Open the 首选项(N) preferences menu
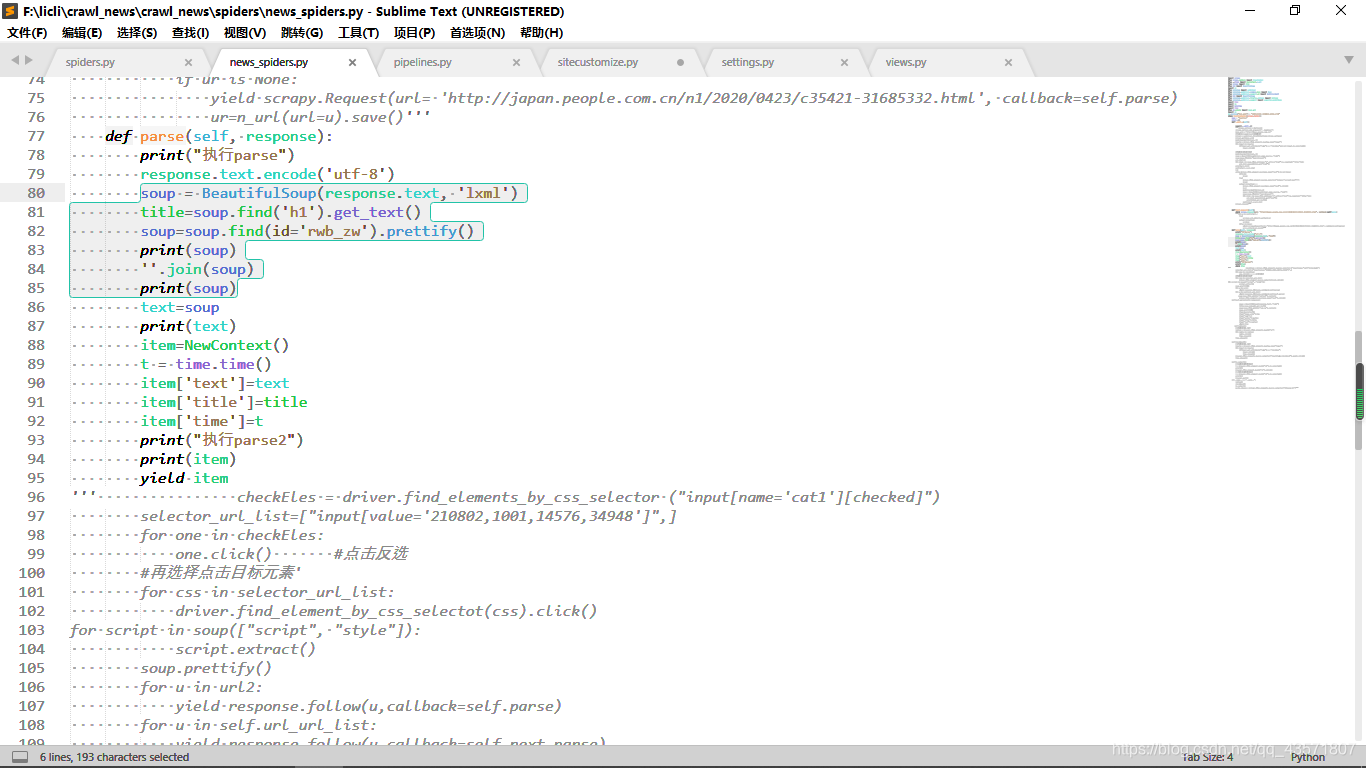Viewport: 1366px width, 768px height. click(475, 32)
